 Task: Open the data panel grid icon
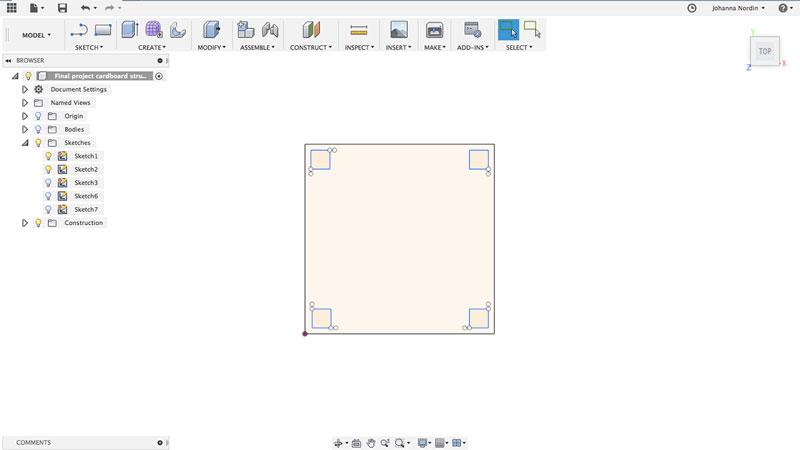pos(11,8)
